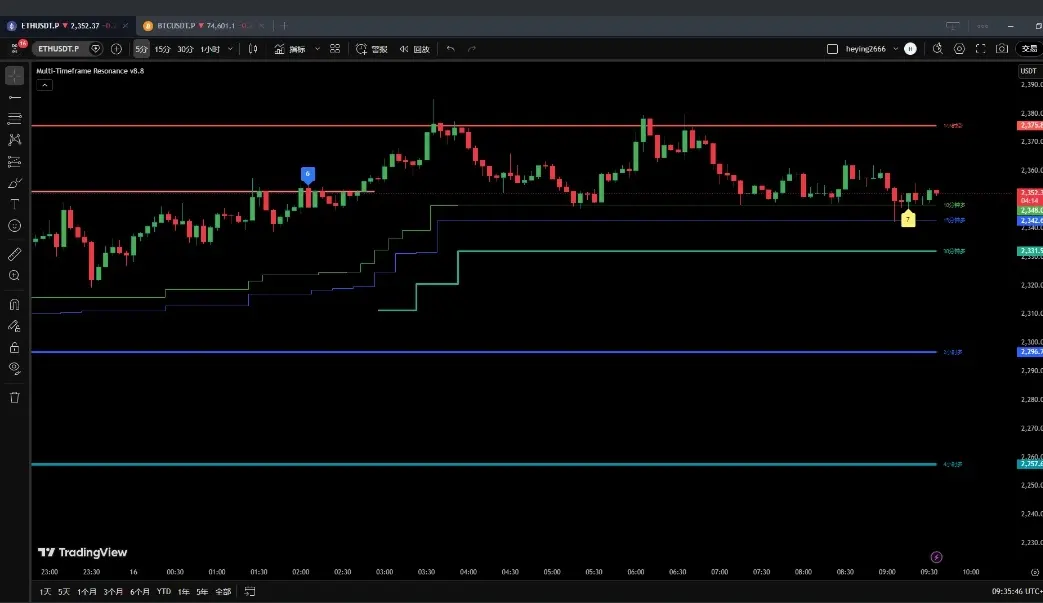Expand favorite indicators dropdown arrow

[317, 49]
